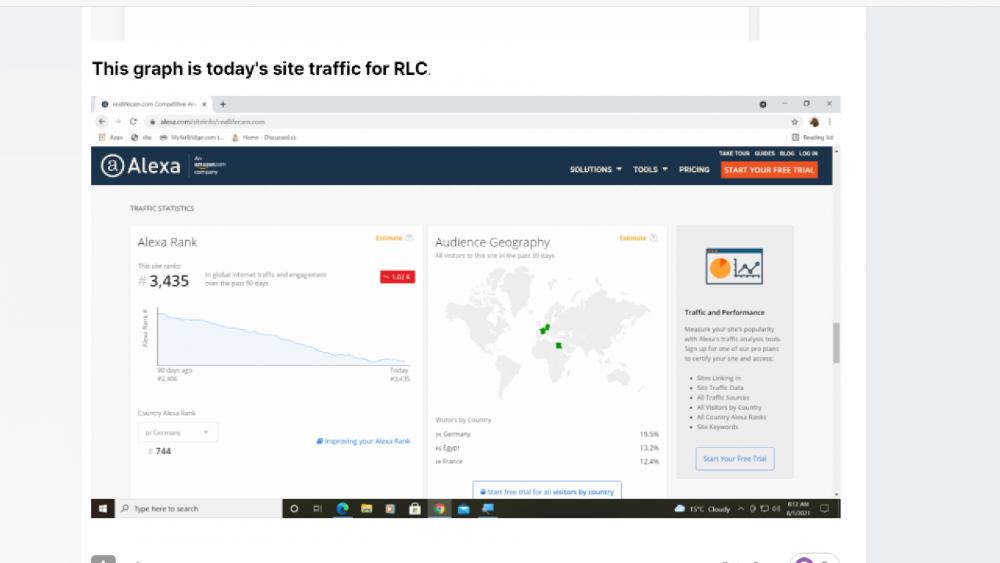
Task: Show hidden system tray icons
Action: point(740,509)
